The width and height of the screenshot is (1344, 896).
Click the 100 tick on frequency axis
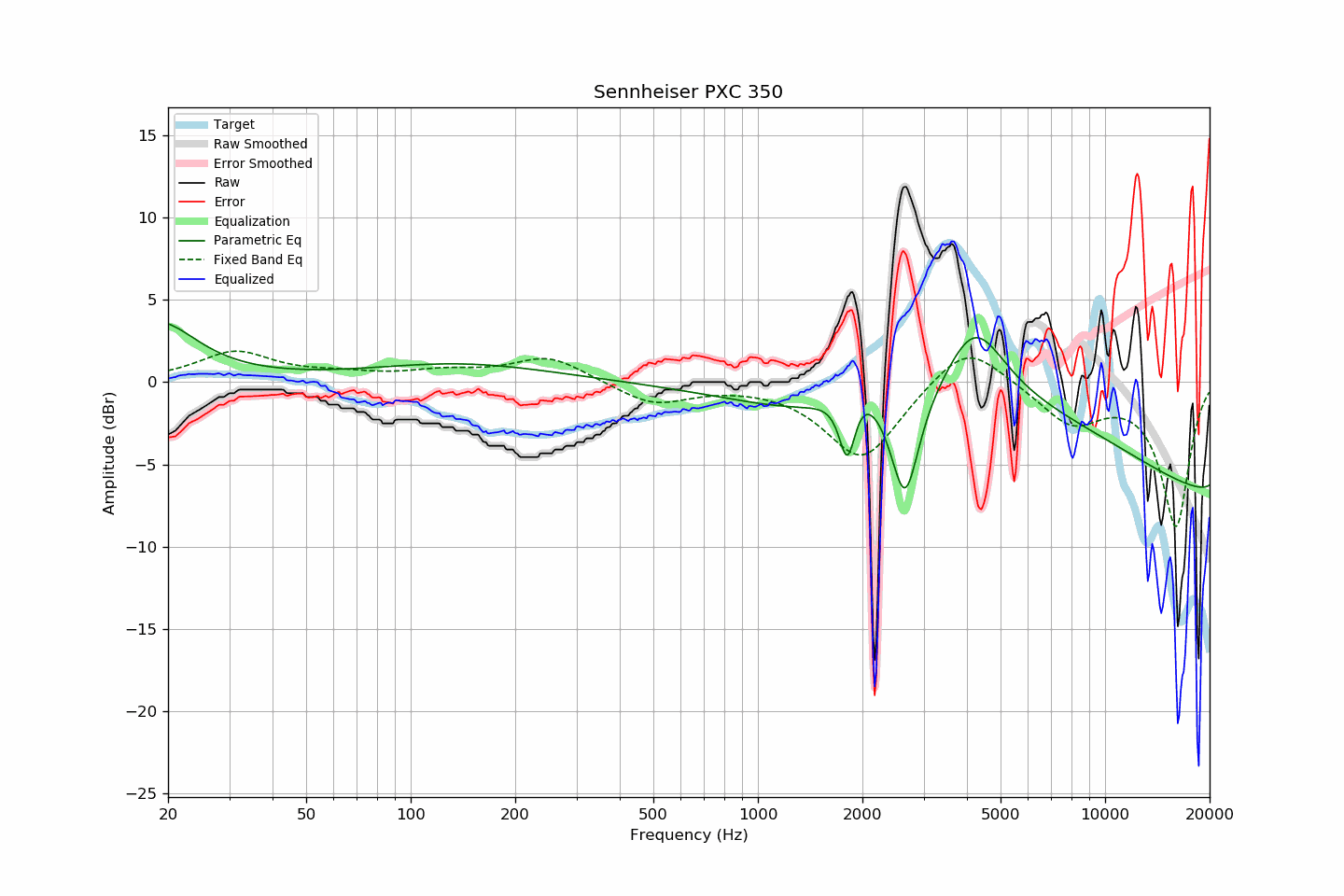411,814
